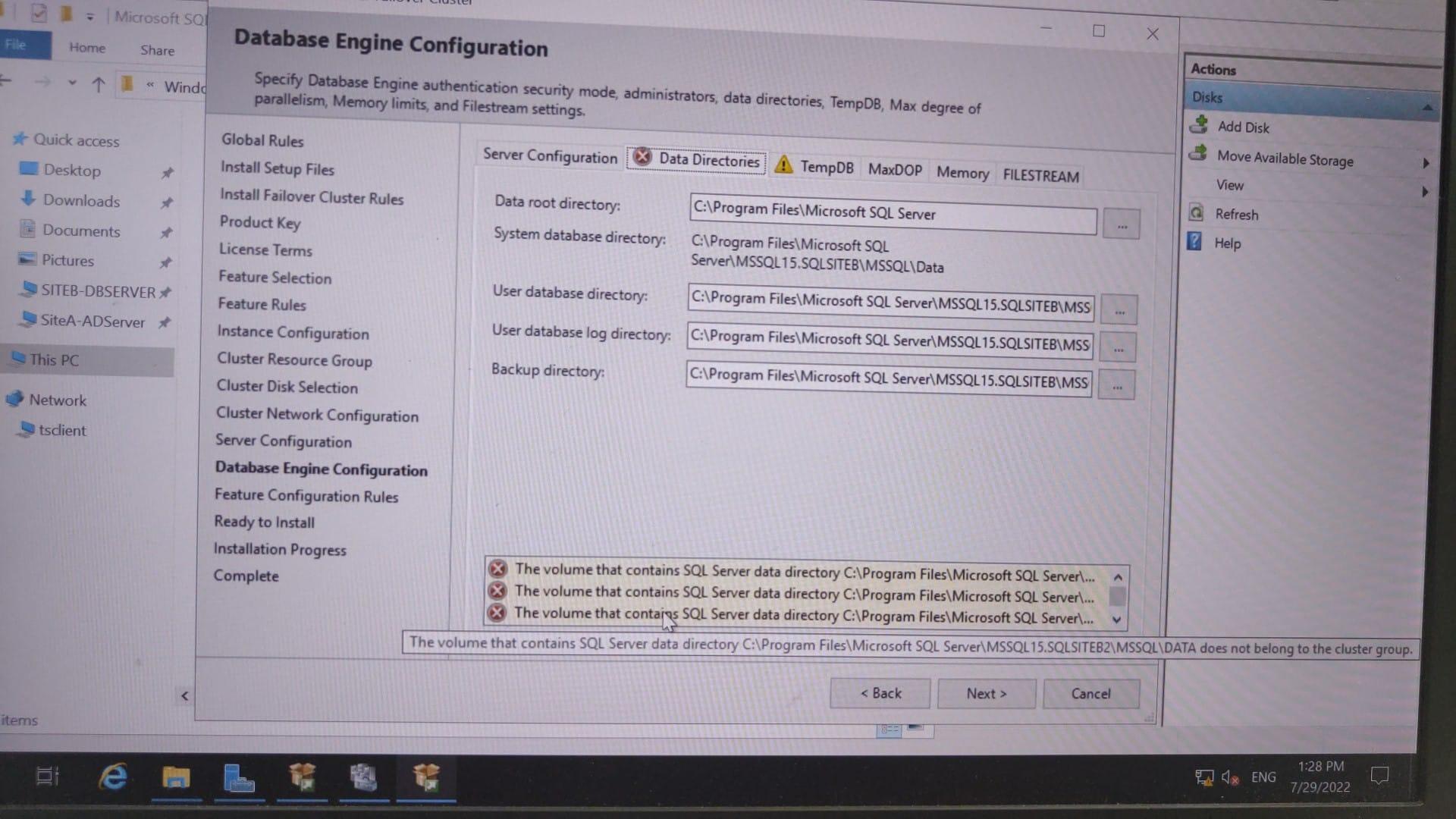Click Feature Selection step
The width and height of the screenshot is (1456, 819).
275,278
